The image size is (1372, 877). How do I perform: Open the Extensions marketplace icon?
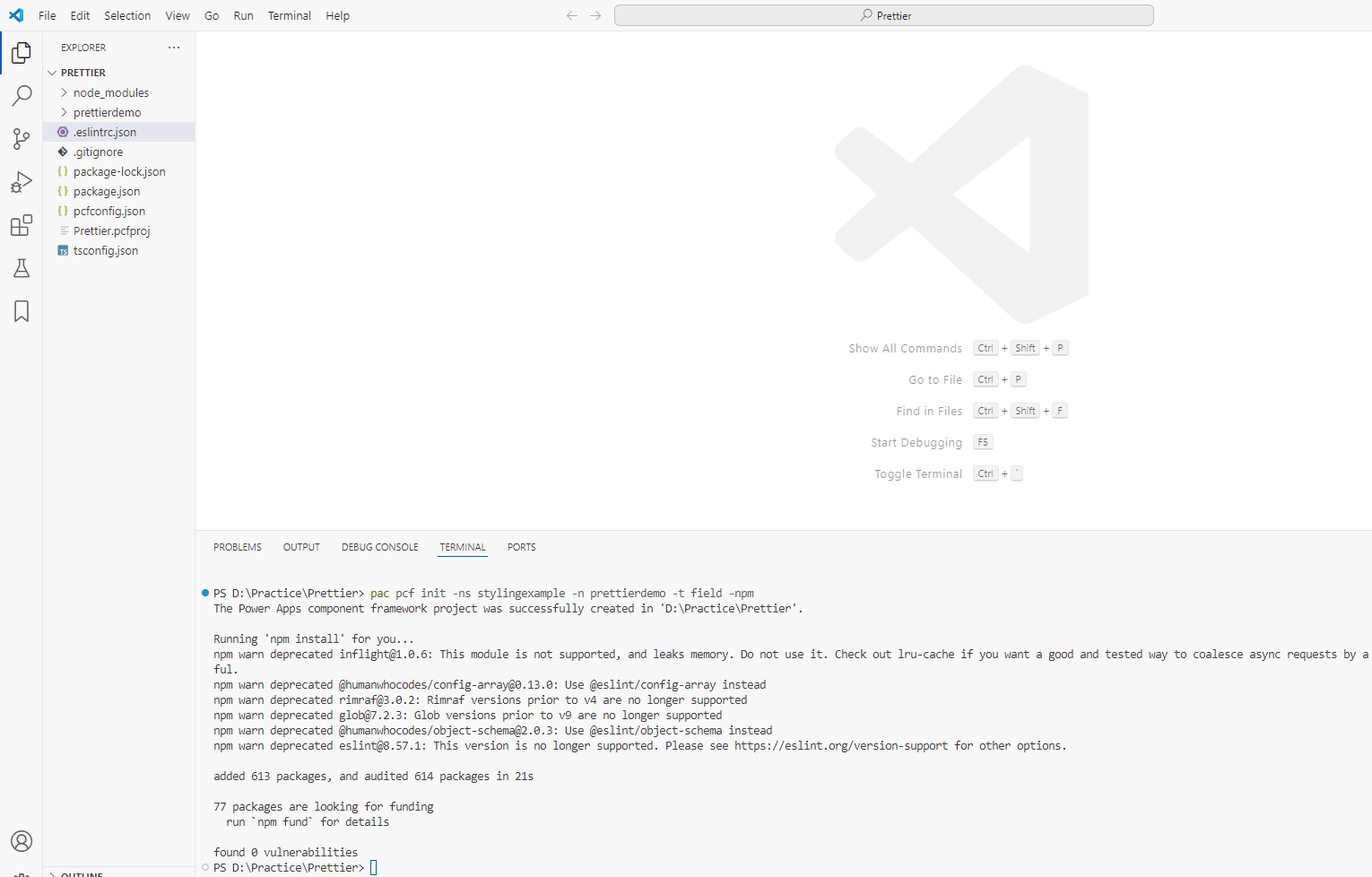click(x=22, y=225)
